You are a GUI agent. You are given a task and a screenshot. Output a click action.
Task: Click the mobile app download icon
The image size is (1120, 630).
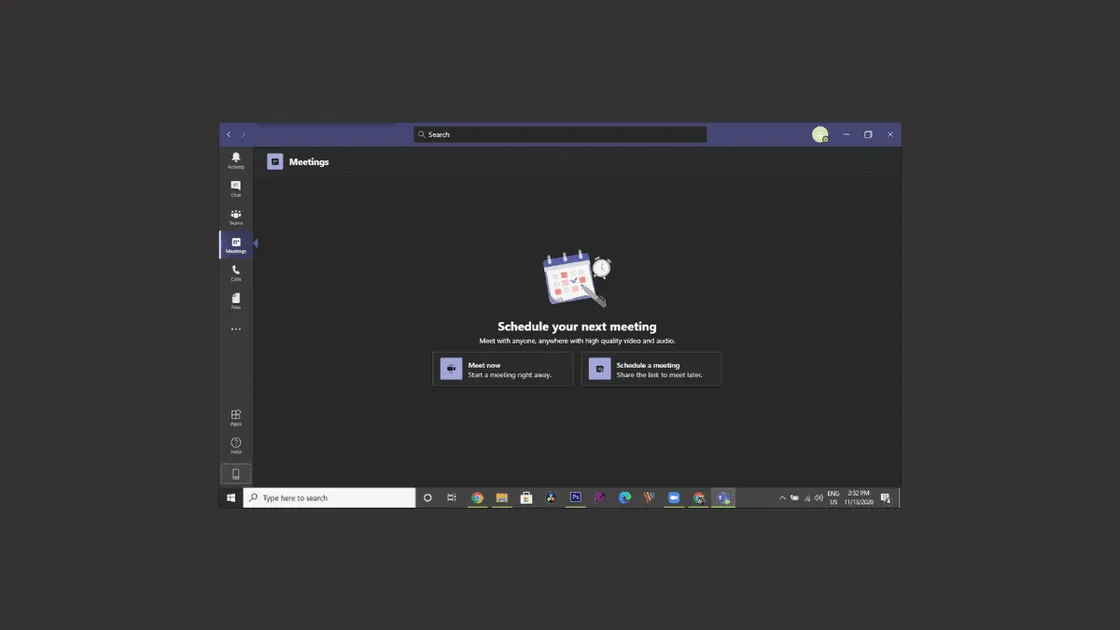coord(235,472)
